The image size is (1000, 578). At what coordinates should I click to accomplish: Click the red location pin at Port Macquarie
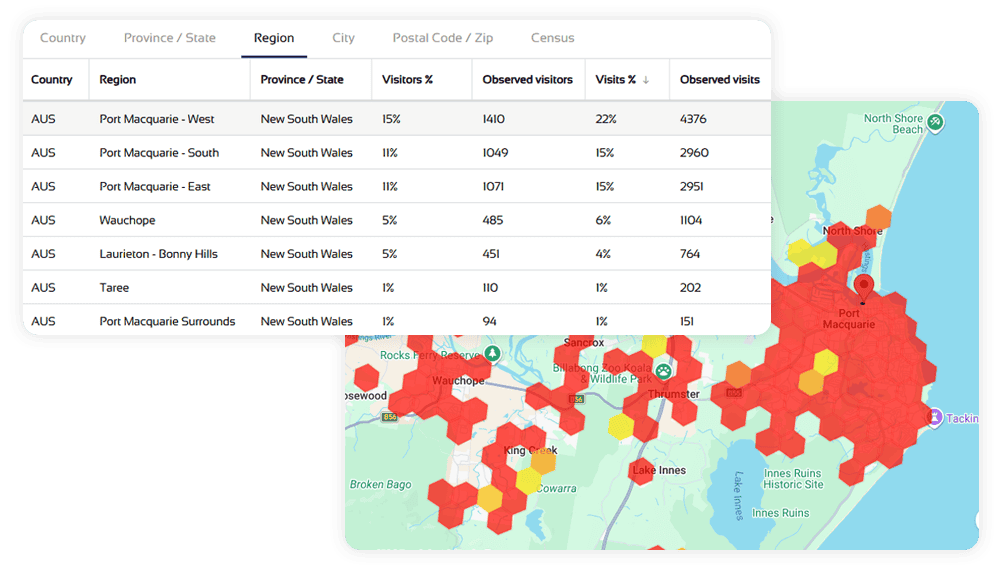(x=864, y=286)
